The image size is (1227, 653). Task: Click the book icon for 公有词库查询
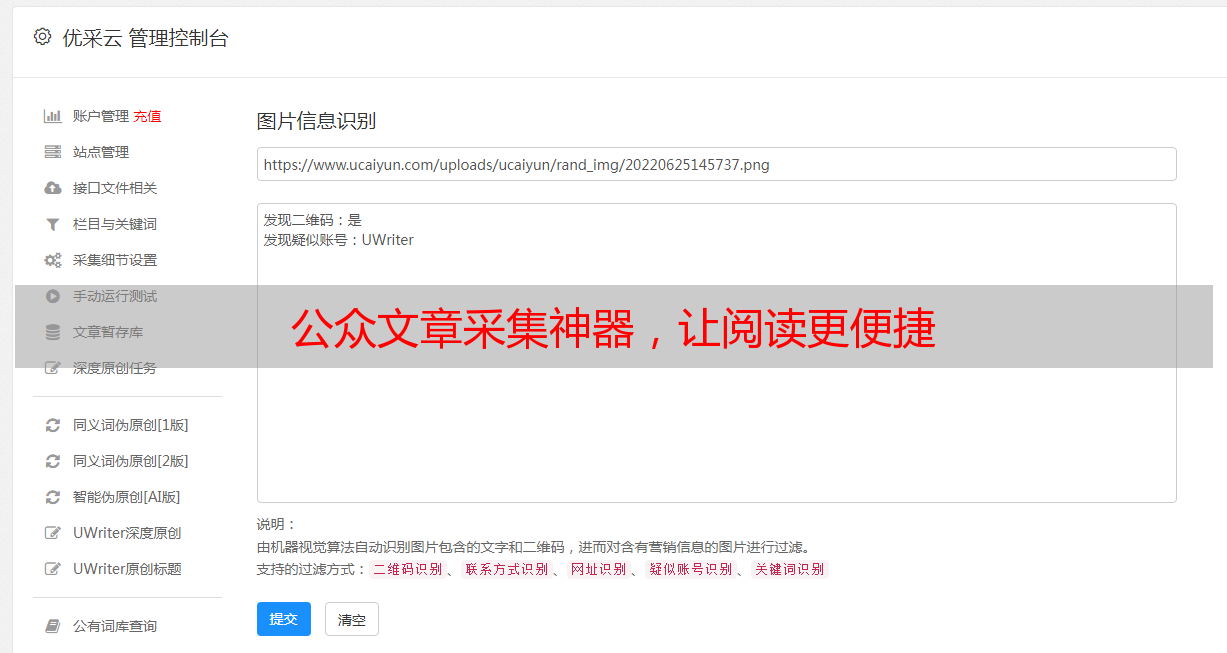click(53, 626)
